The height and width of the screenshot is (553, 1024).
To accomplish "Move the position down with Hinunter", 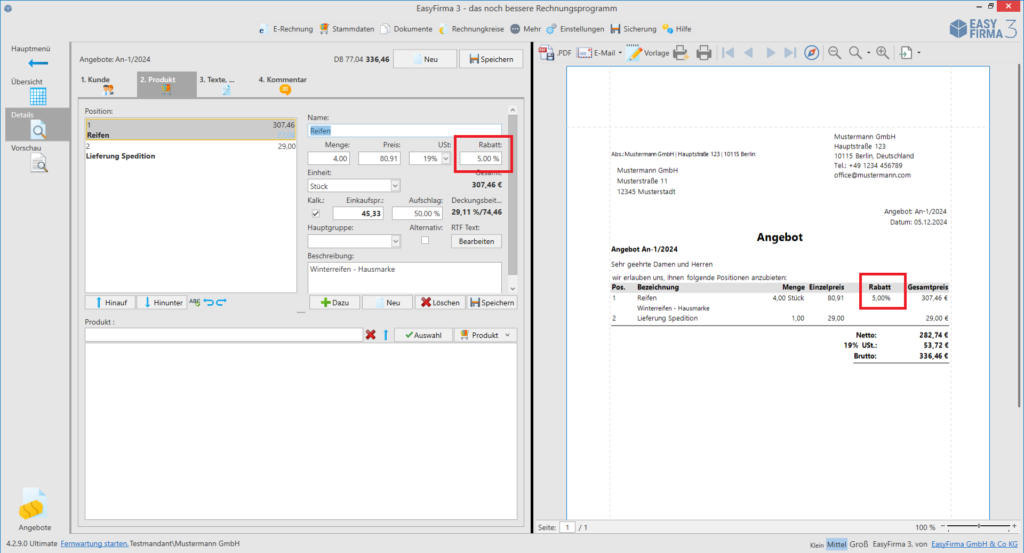I will coord(163,302).
